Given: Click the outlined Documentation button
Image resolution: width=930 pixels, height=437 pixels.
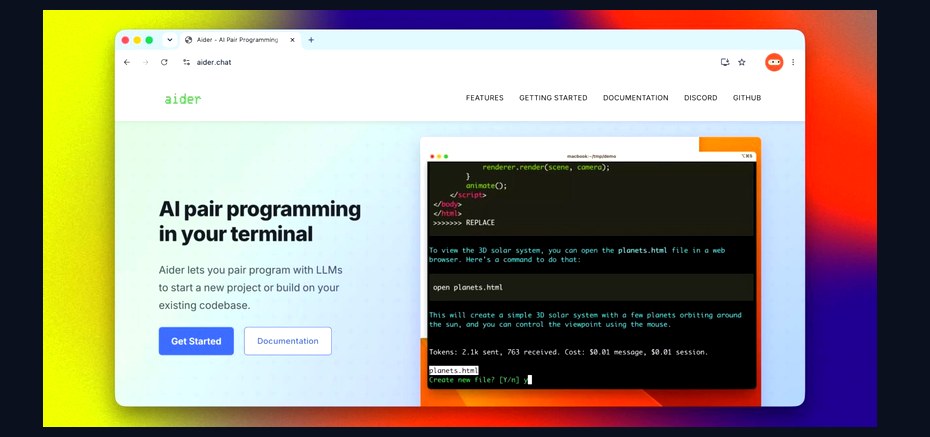Looking at the screenshot, I should click(288, 341).
